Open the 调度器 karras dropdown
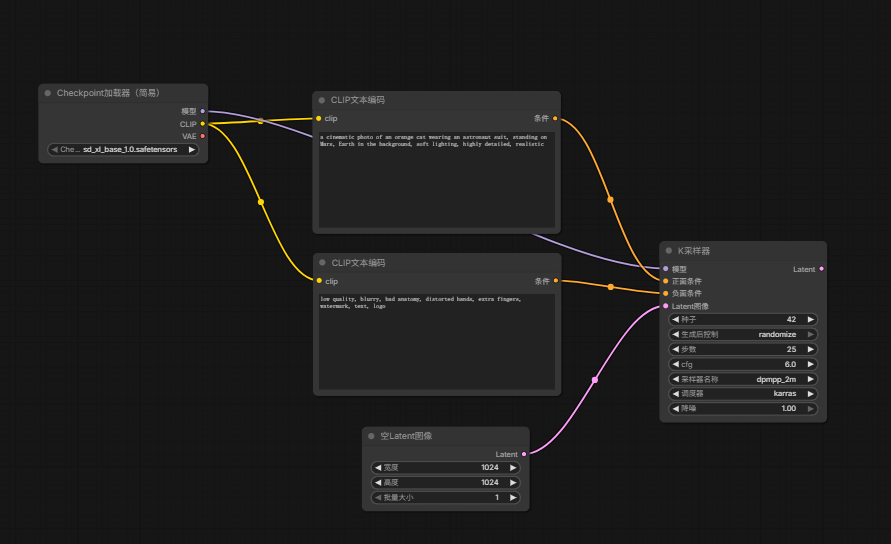 (x=743, y=393)
